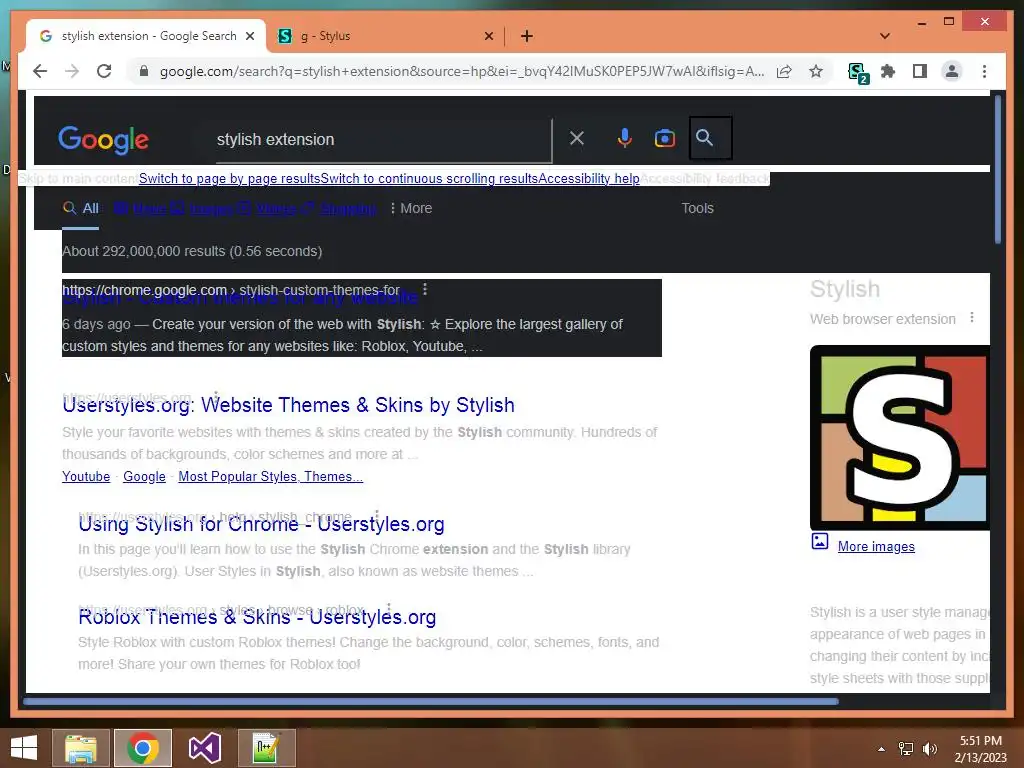Launch Visual Studio from the taskbar
The width and height of the screenshot is (1024, 768).
click(x=204, y=748)
